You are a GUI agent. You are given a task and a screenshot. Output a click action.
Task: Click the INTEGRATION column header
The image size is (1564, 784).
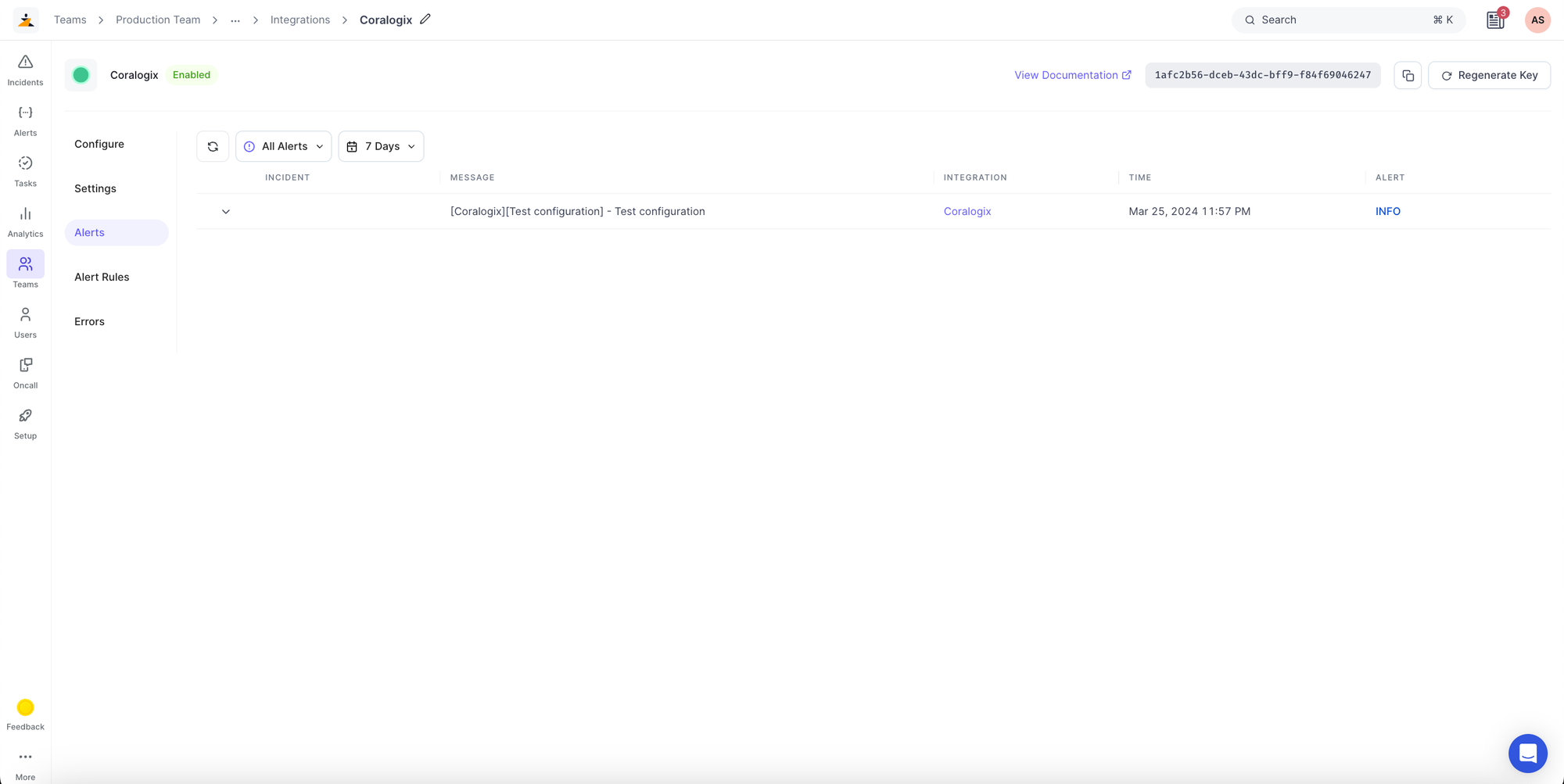[975, 177]
